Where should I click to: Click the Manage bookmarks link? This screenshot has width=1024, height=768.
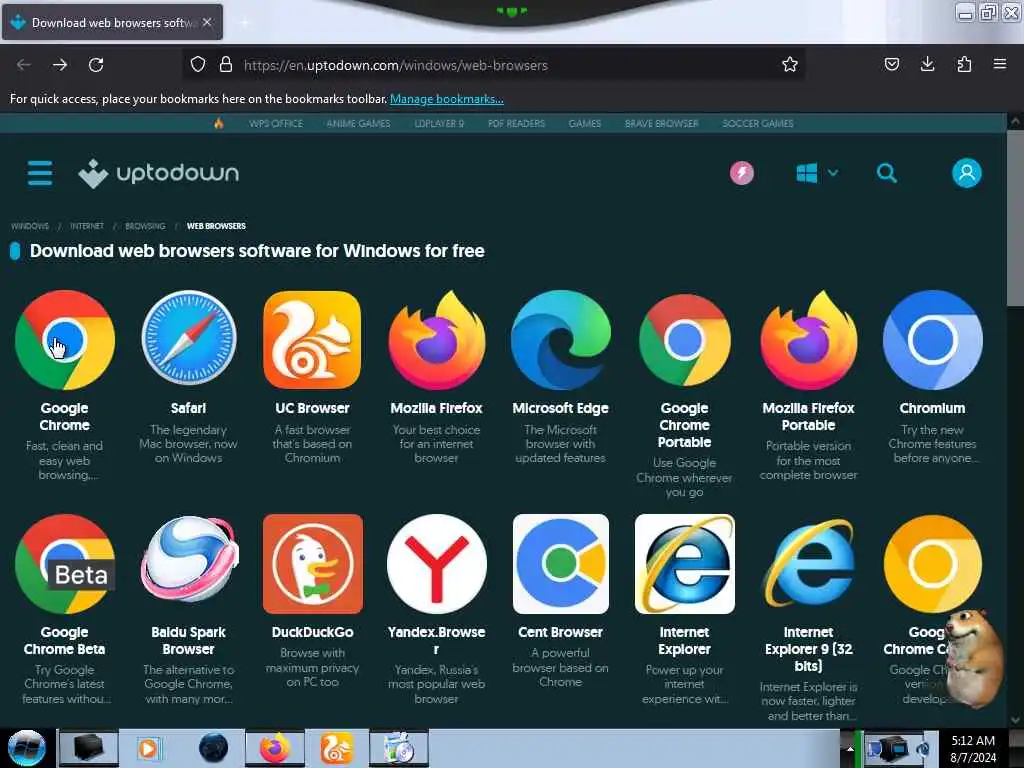(447, 99)
